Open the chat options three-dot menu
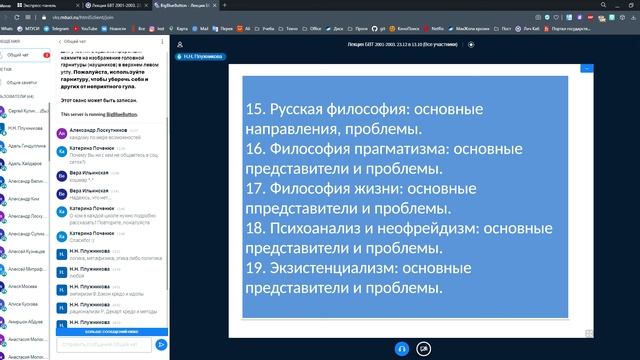This screenshot has height=360, width=640. [x=162, y=42]
